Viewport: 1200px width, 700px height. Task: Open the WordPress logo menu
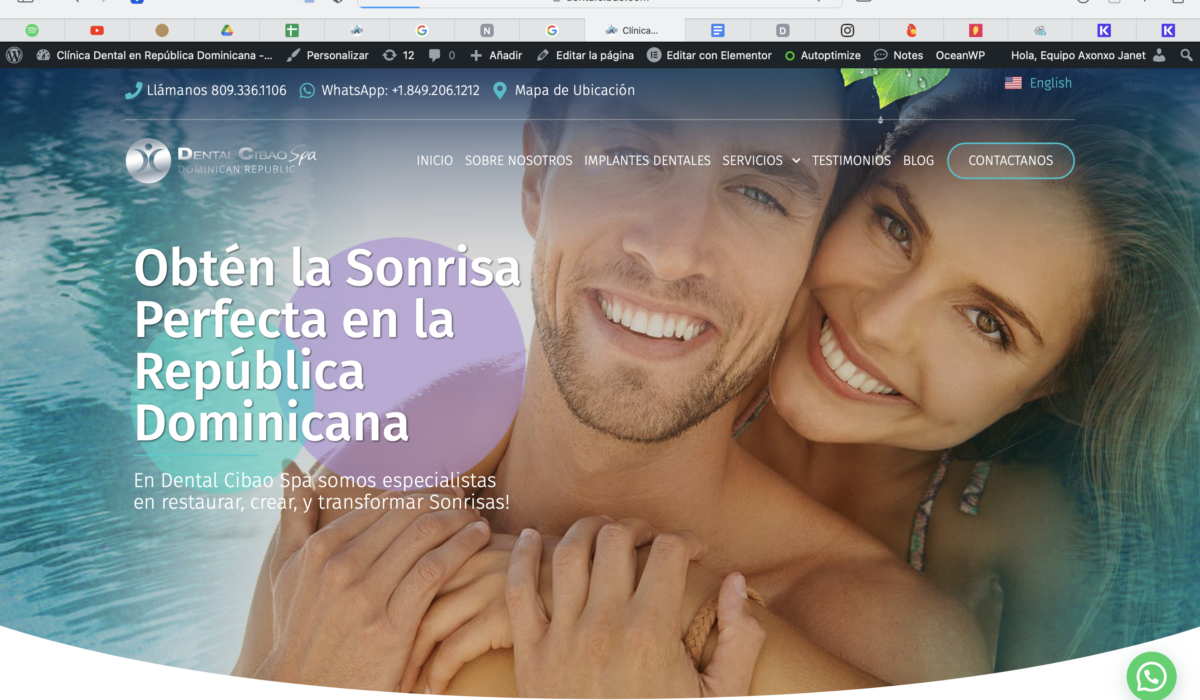click(14, 55)
